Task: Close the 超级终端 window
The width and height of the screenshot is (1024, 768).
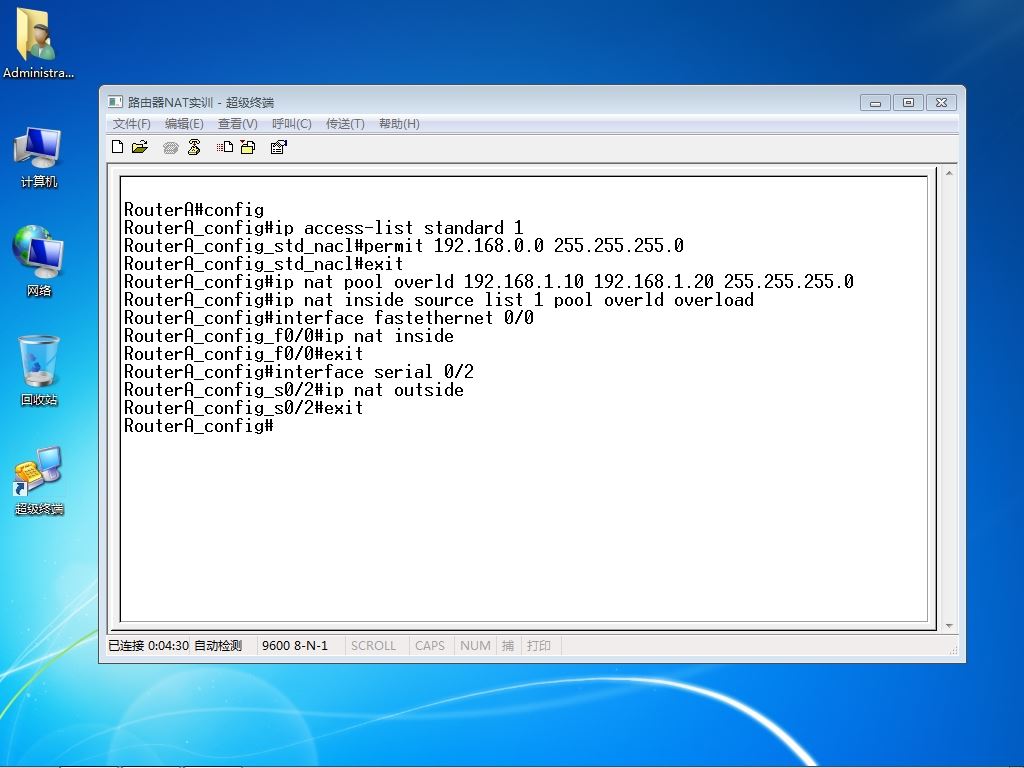Action: click(941, 103)
